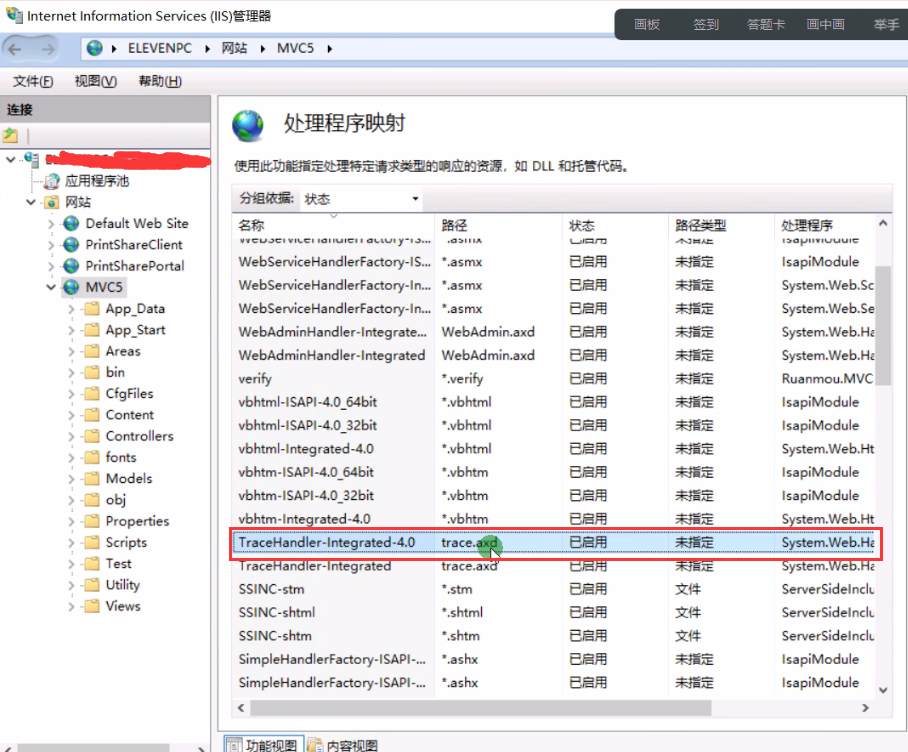Click the Models folder icon
908x752 pixels.
(92, 479)
